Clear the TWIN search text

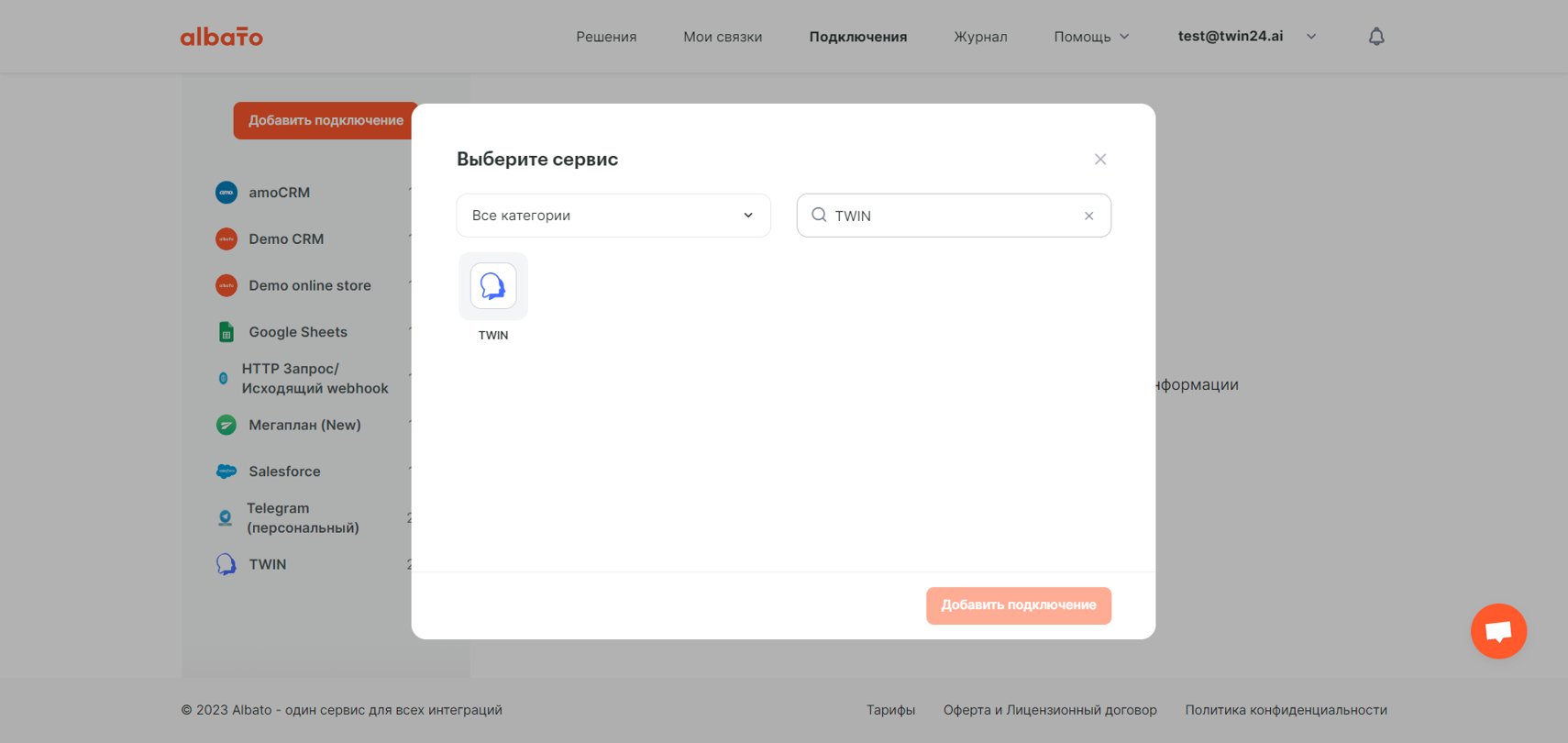(1088, 216)
